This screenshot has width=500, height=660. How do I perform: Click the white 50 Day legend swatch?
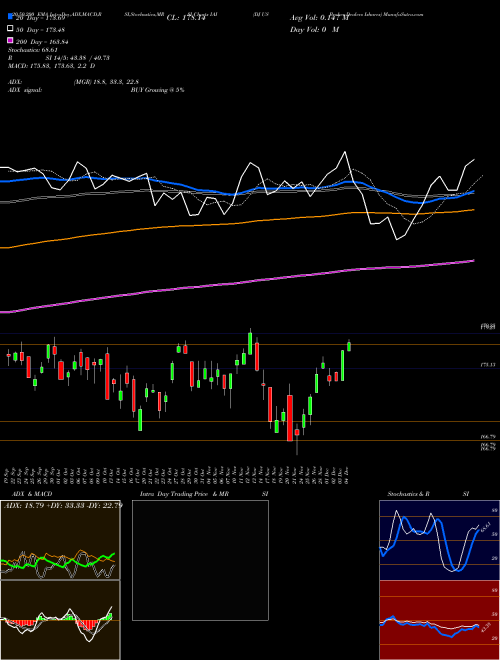[x=10, y=29]
